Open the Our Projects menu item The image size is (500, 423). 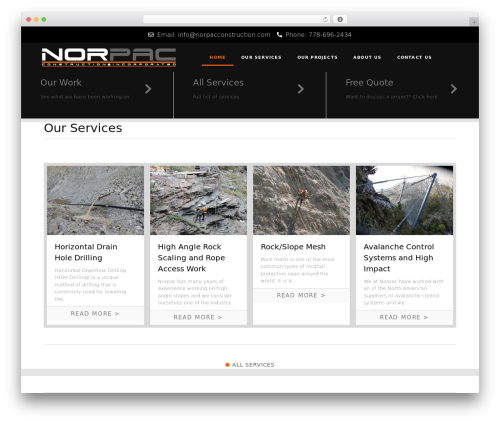[x=317, y=57]
